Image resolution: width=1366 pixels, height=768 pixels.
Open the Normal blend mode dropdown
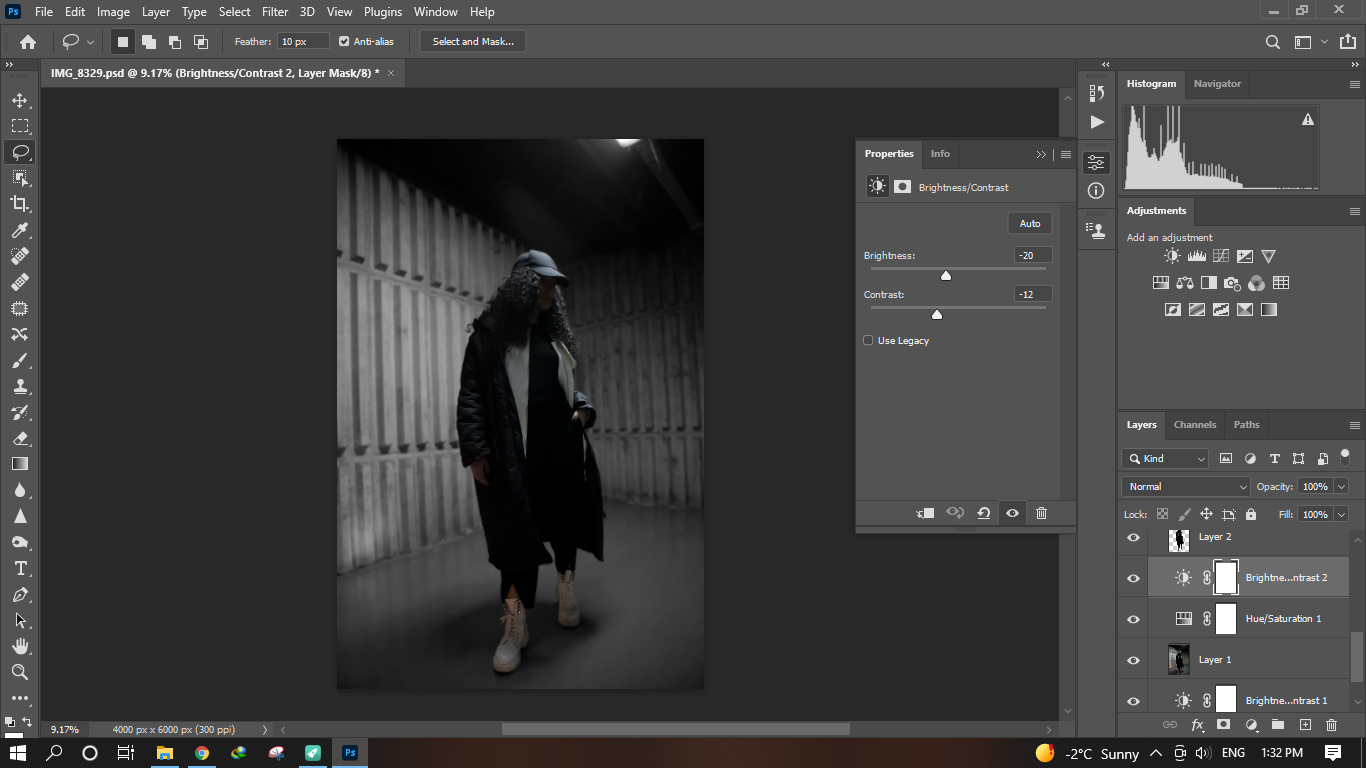[1186, 487]
